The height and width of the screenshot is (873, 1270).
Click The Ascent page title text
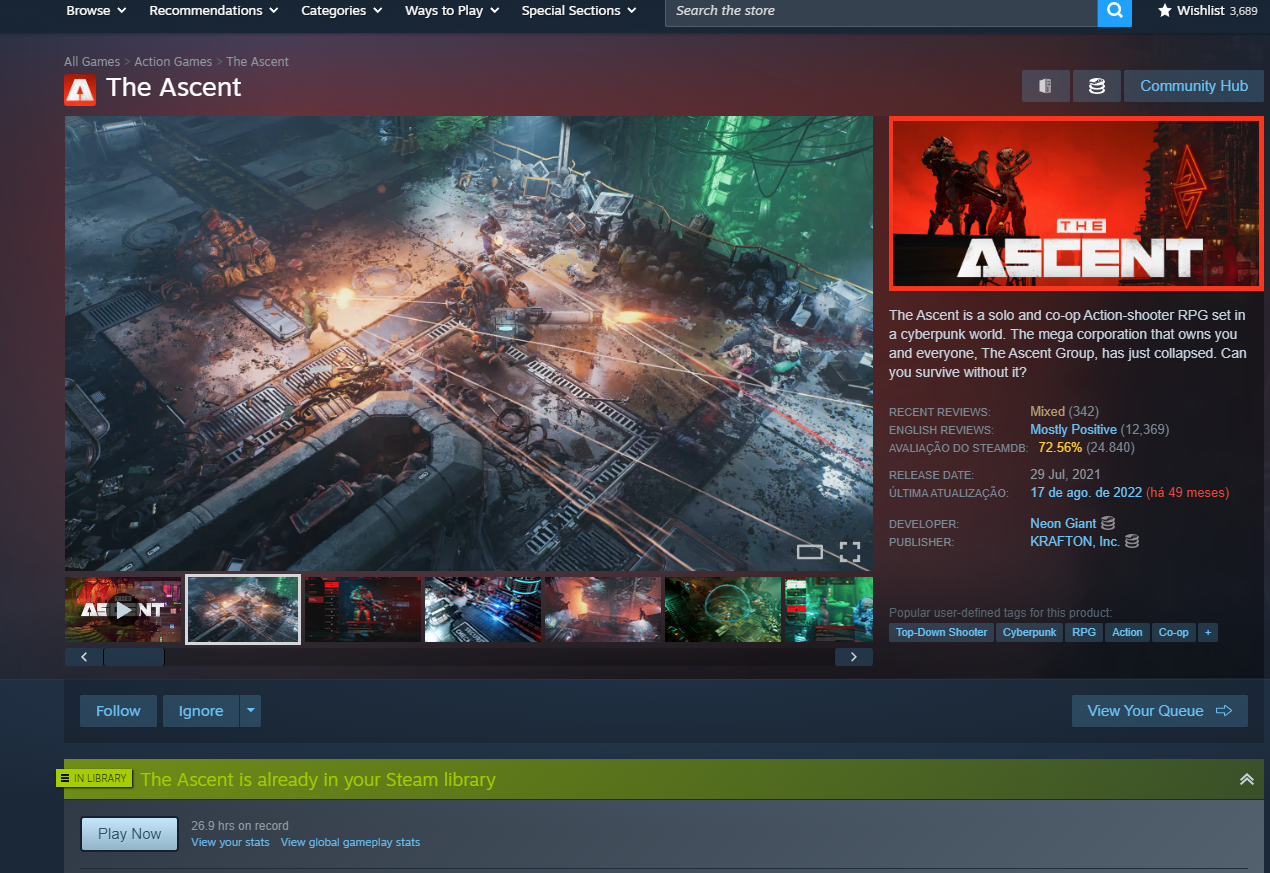tap(174, 87)
